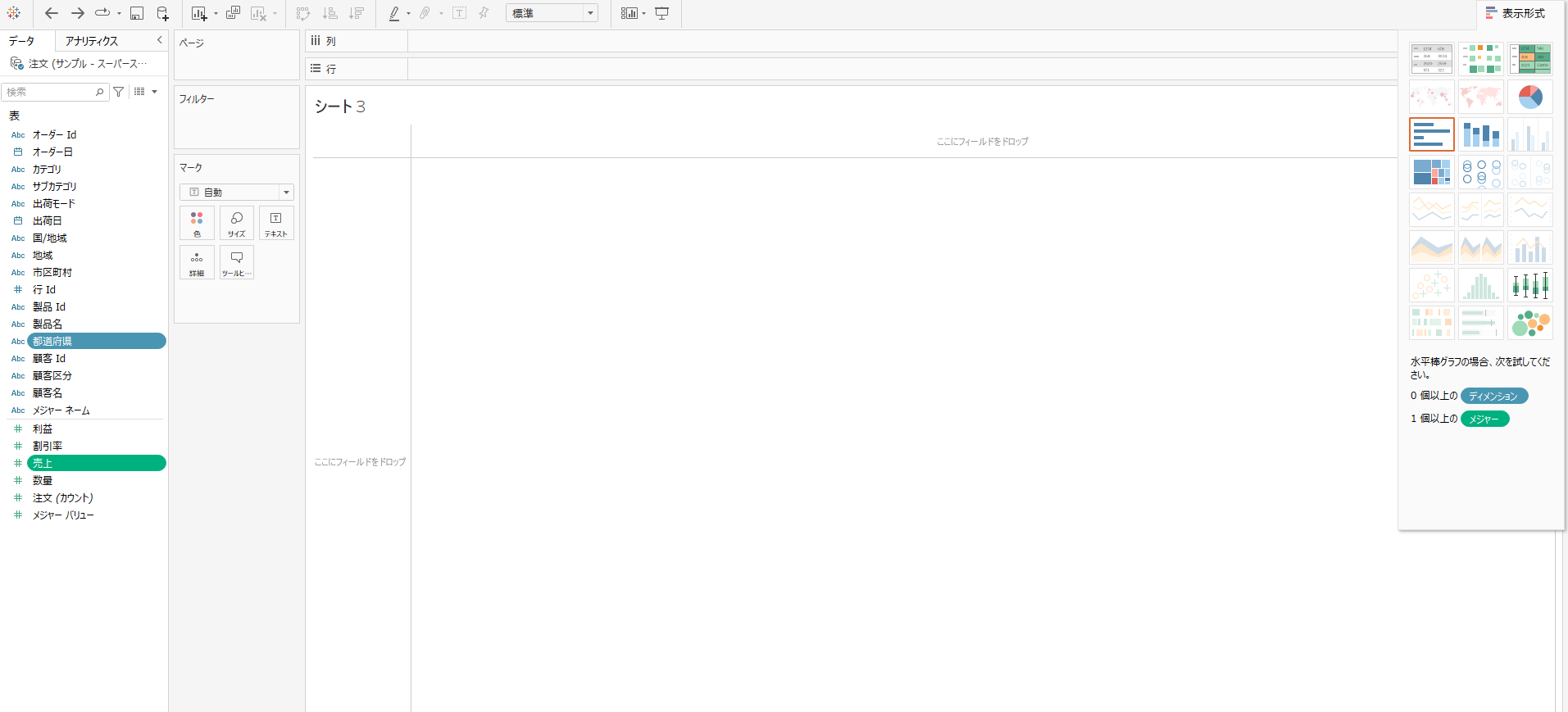Viewport: 1568px width, 712px height.
Task: Click the show/hide cards icon
Action: tap(629, 13)
